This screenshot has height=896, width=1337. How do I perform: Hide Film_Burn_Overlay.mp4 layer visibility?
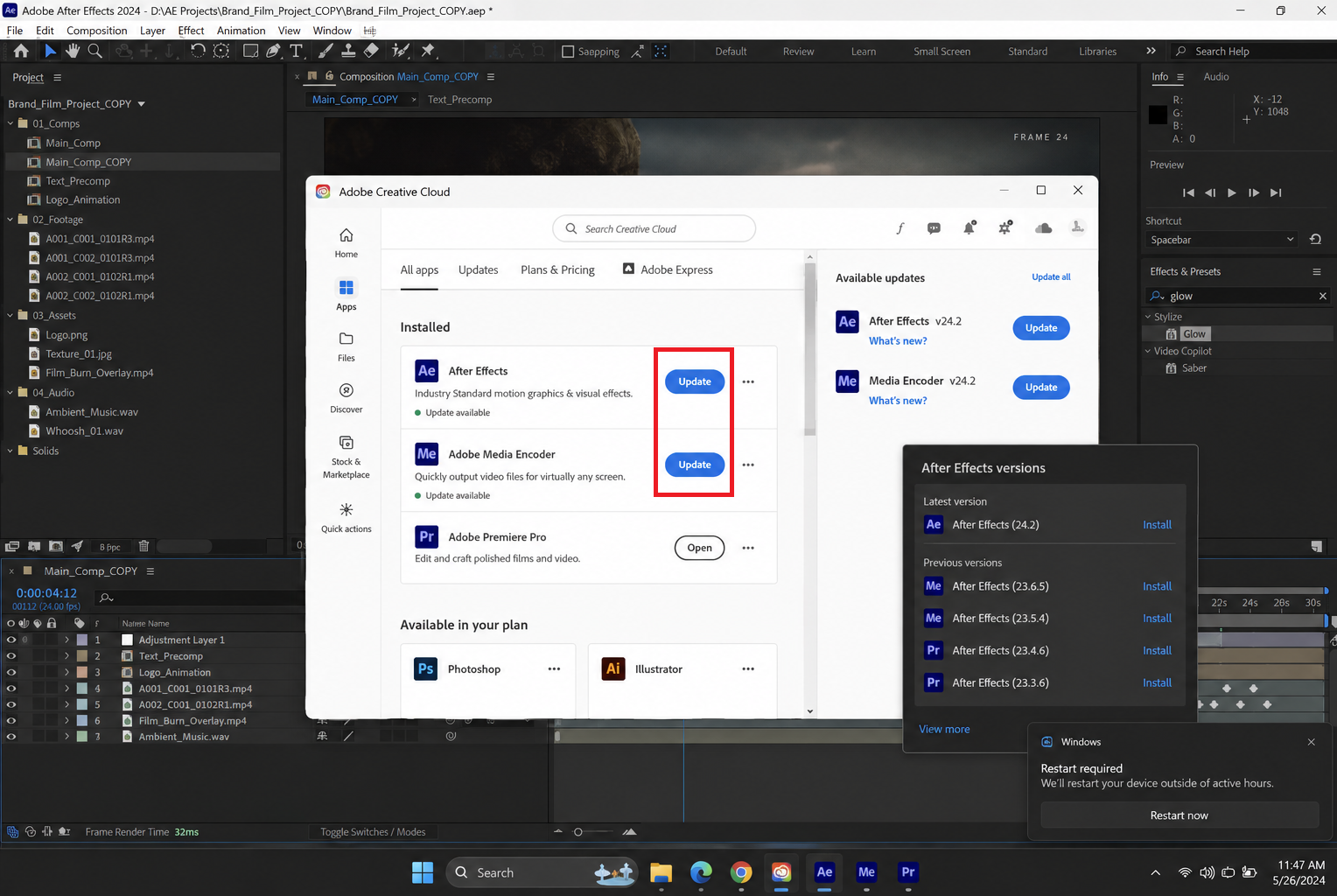11,720
